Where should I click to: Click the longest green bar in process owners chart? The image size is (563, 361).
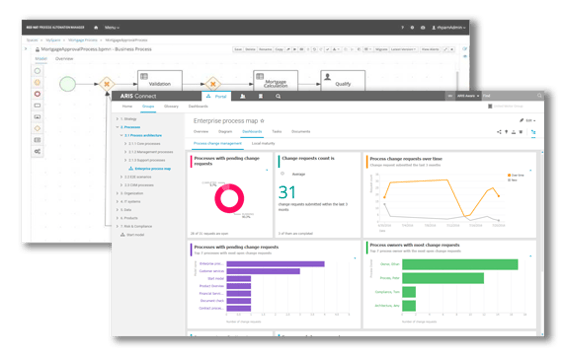point(460,264)
